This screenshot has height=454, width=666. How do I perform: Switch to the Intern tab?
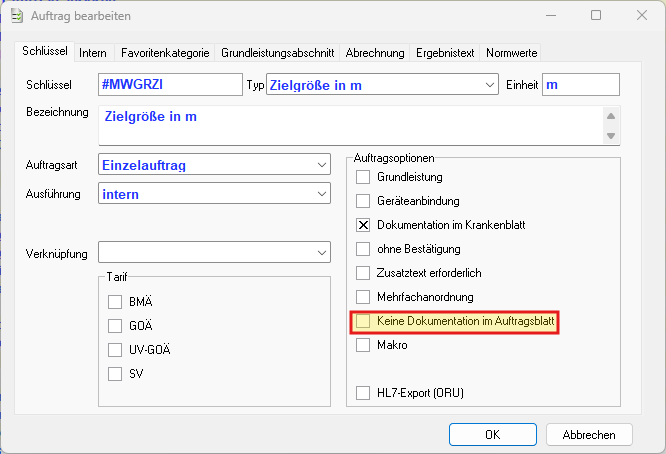point(93,52)
